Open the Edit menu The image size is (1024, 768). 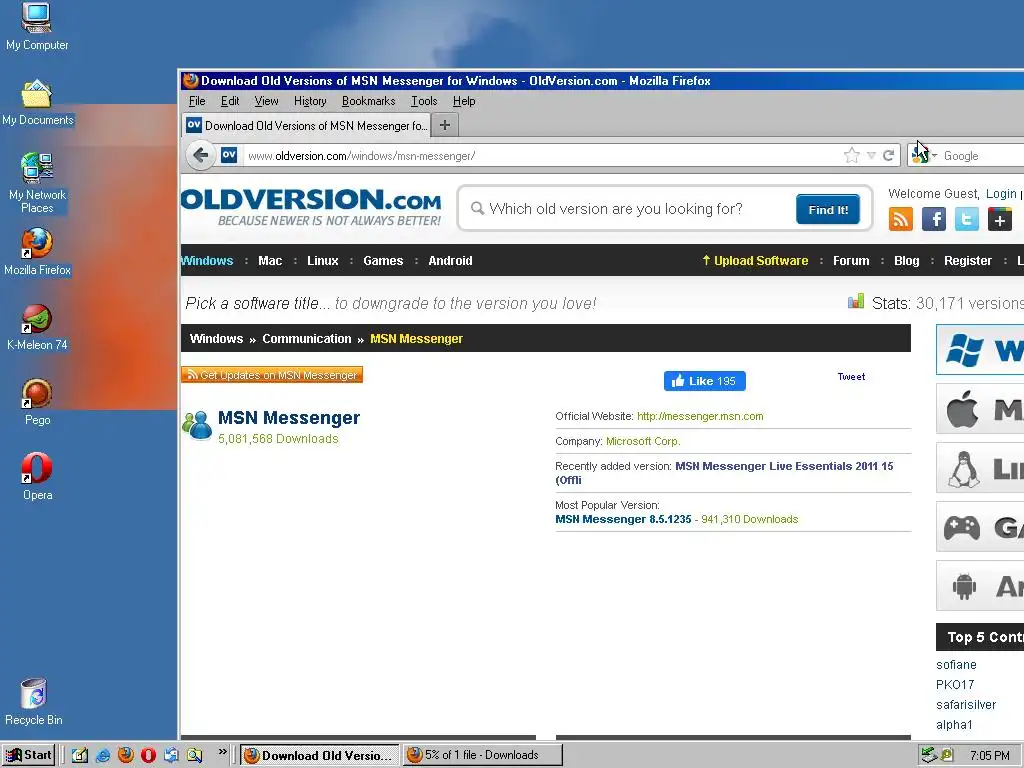click(230, 101)
